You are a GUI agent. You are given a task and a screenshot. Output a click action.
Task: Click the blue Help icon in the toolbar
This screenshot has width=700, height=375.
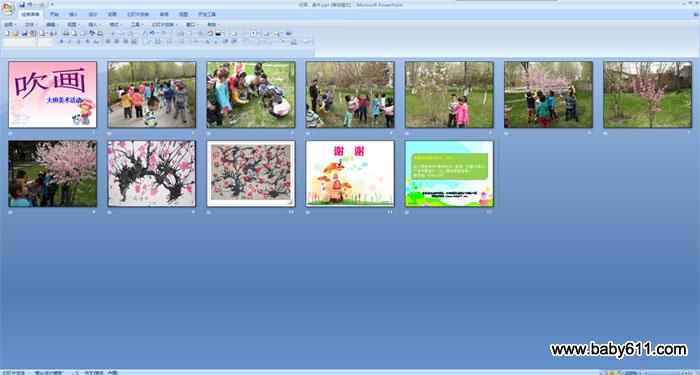coord(288,33)
